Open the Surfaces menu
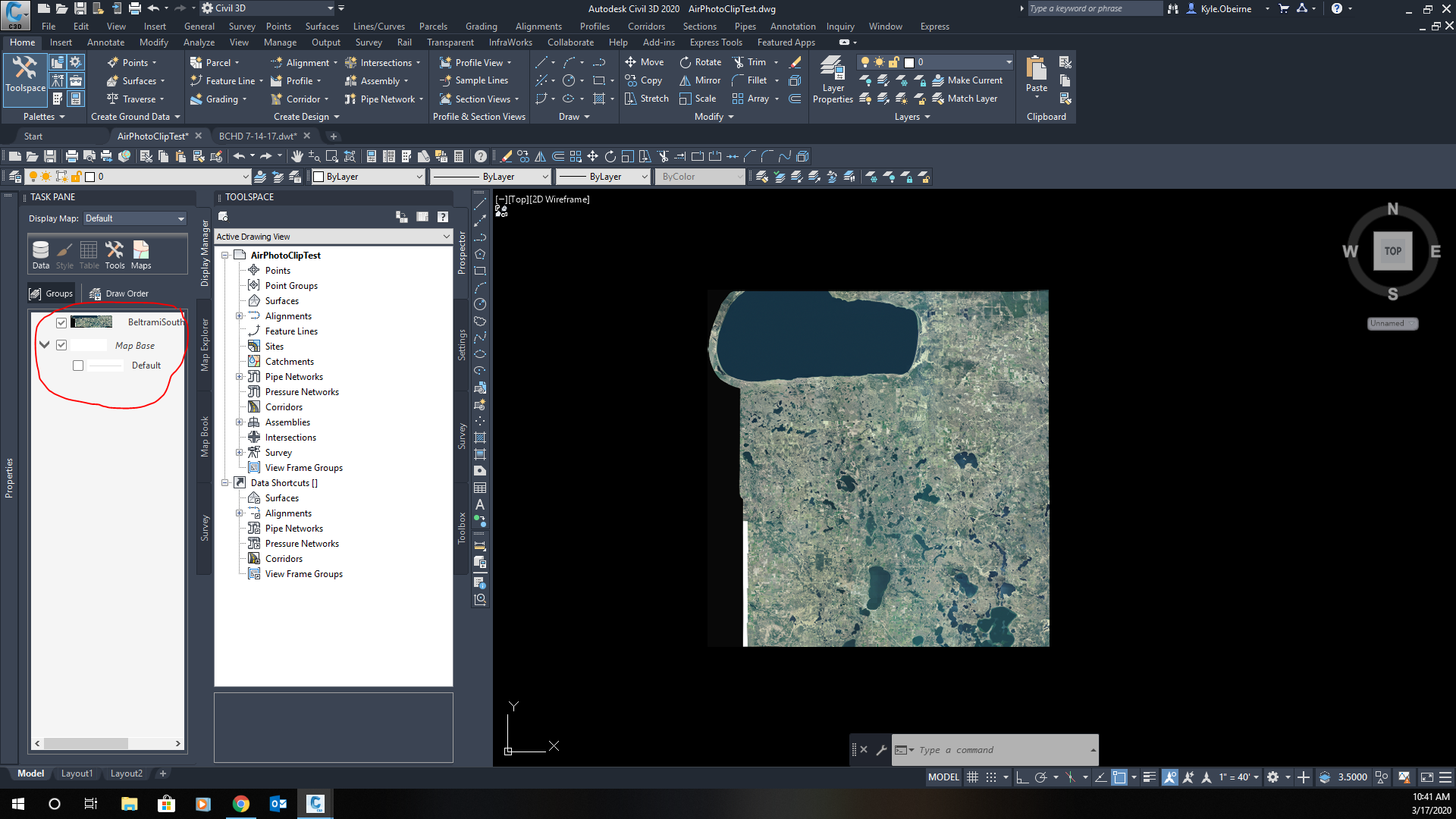Screen dimensions: 1456x819 [x=322, y=26]
